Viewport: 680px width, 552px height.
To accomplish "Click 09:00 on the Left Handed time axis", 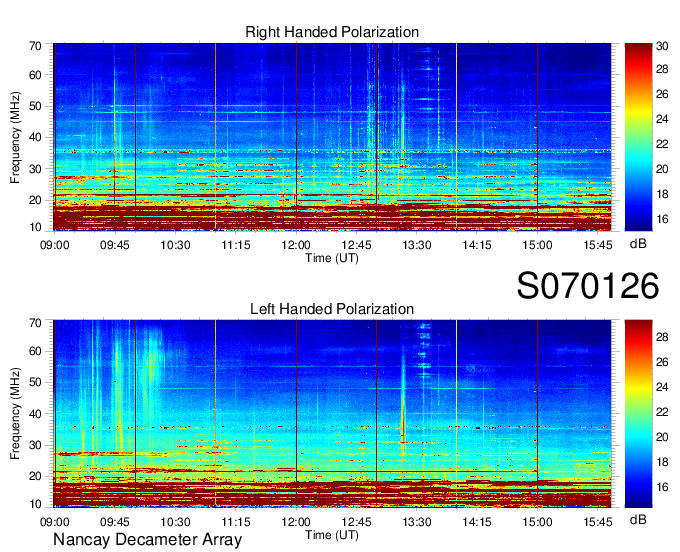I will click(x=55, y=522).
